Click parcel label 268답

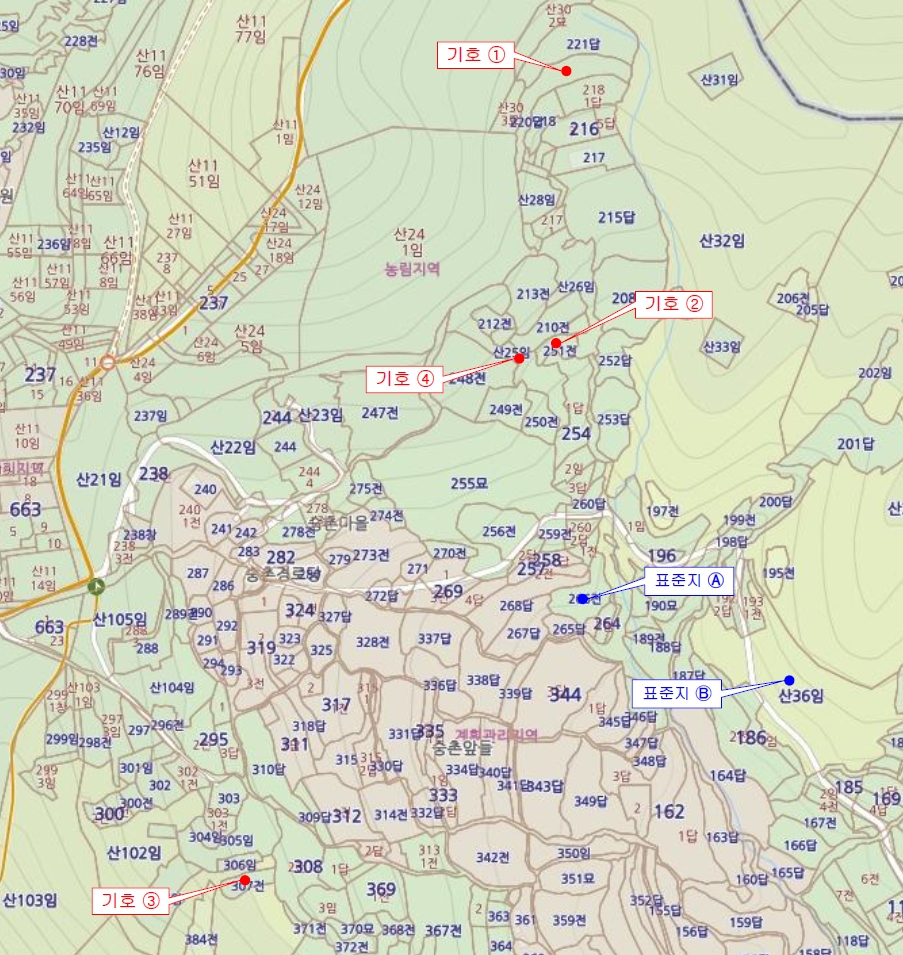point(516,605)
